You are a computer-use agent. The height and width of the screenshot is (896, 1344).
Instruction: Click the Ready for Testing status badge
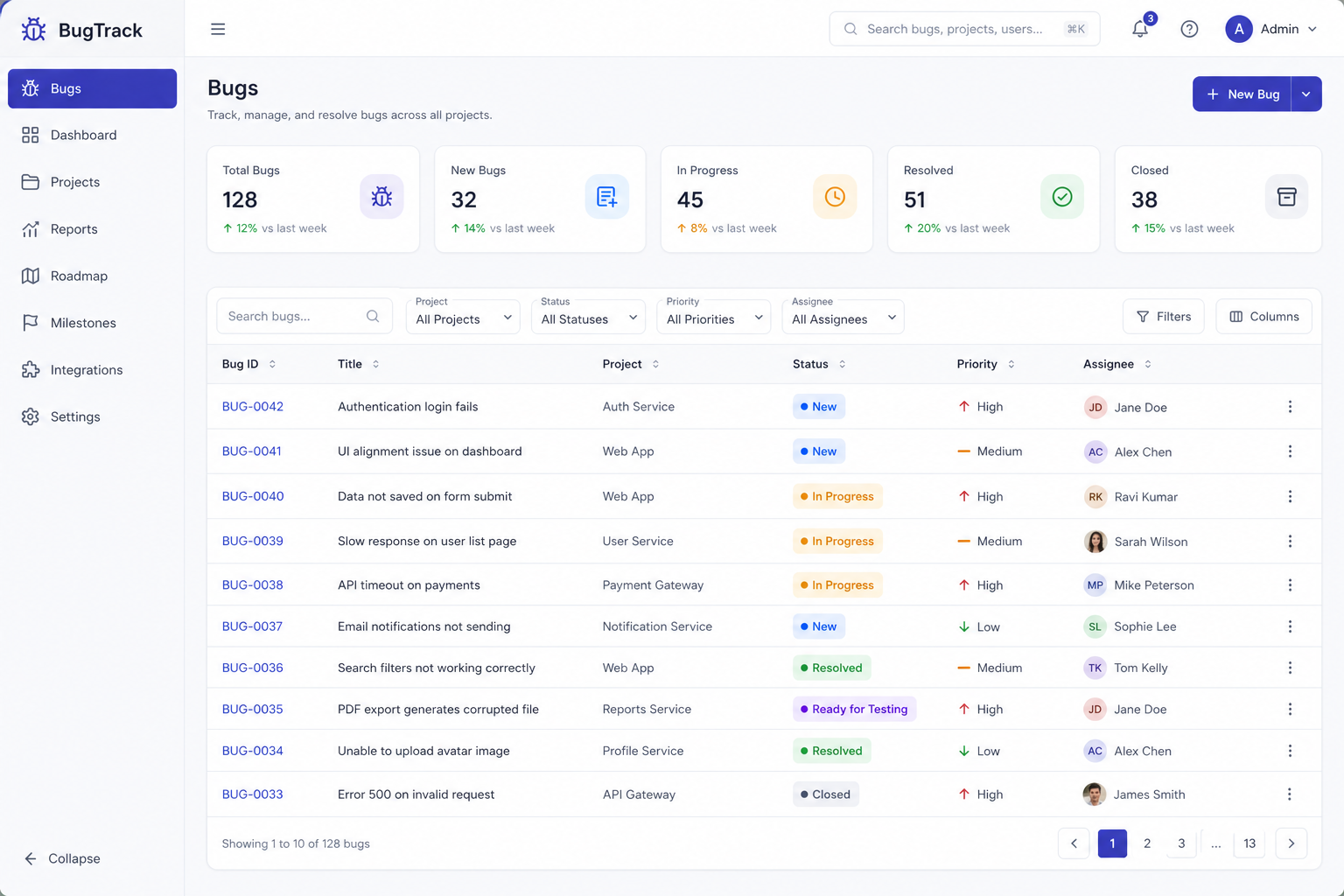(x=854, y=710)
